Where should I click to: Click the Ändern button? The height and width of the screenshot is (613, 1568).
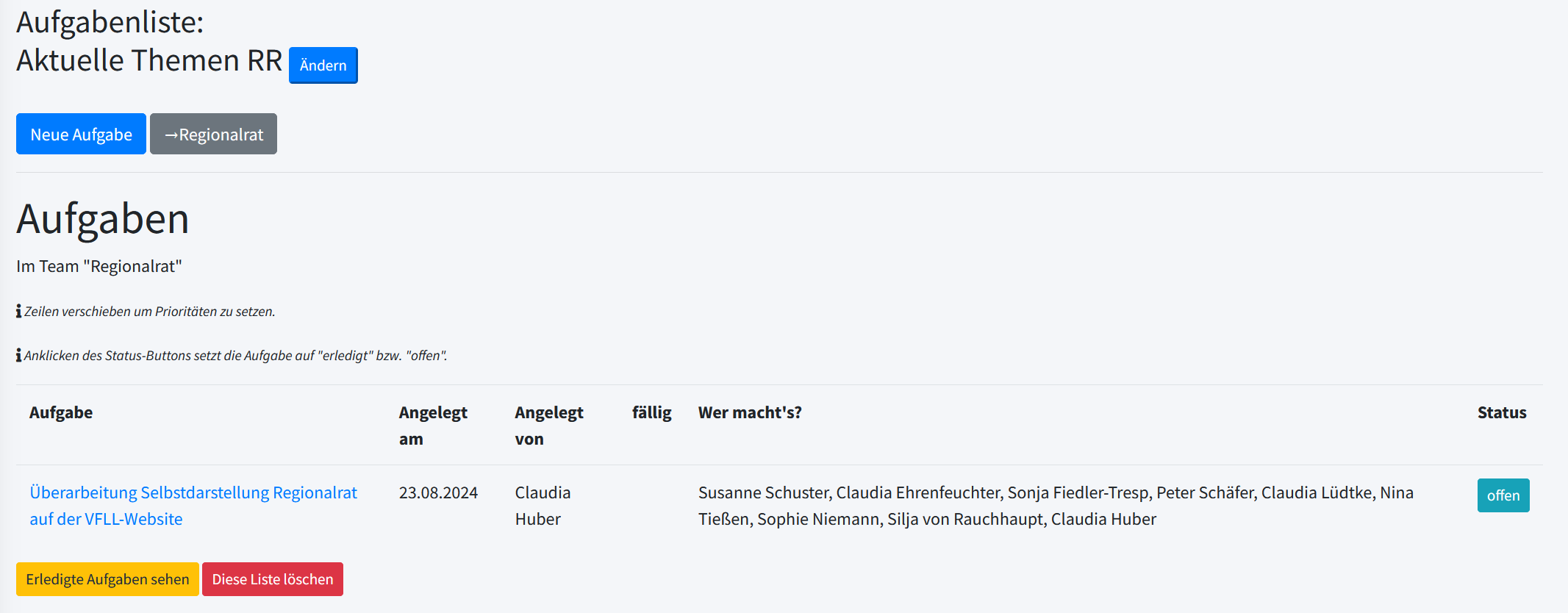pyautogui.click(x=323, y=65)
